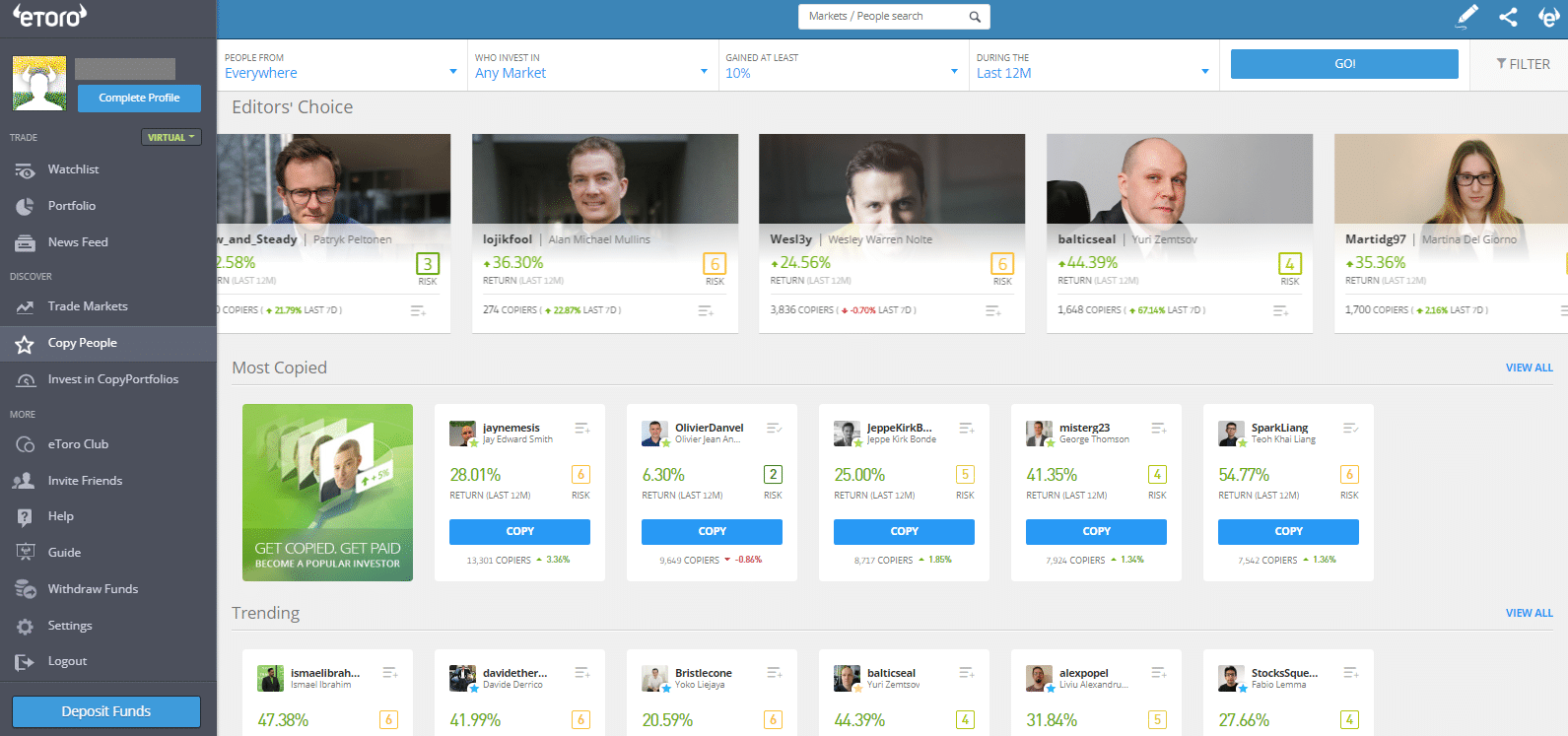Expand the During The Last 12M dropdown
The height and width of the screenshot is (736, 1568).
[1094, 65]
